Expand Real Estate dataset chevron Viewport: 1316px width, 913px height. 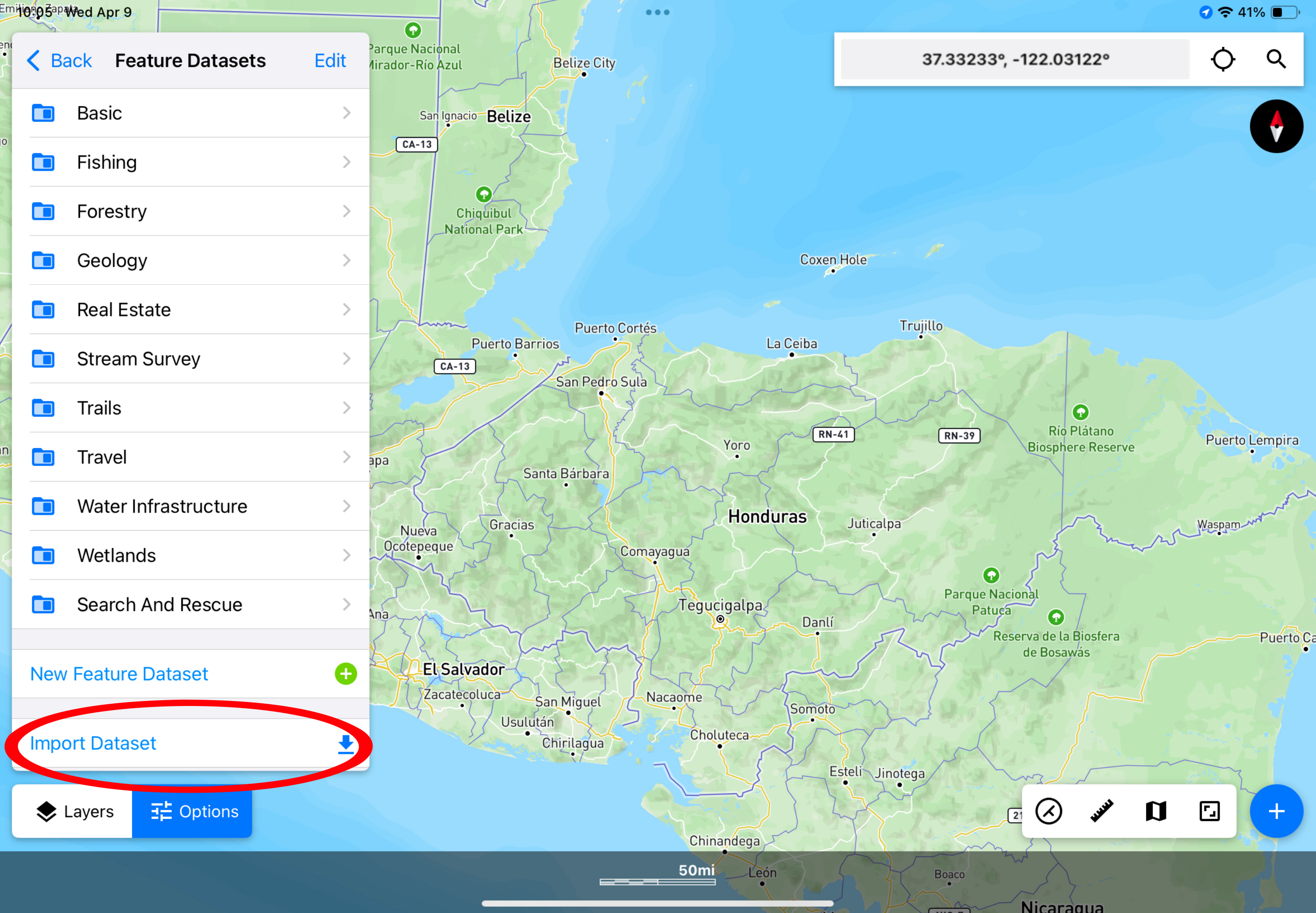coord(347,310)
